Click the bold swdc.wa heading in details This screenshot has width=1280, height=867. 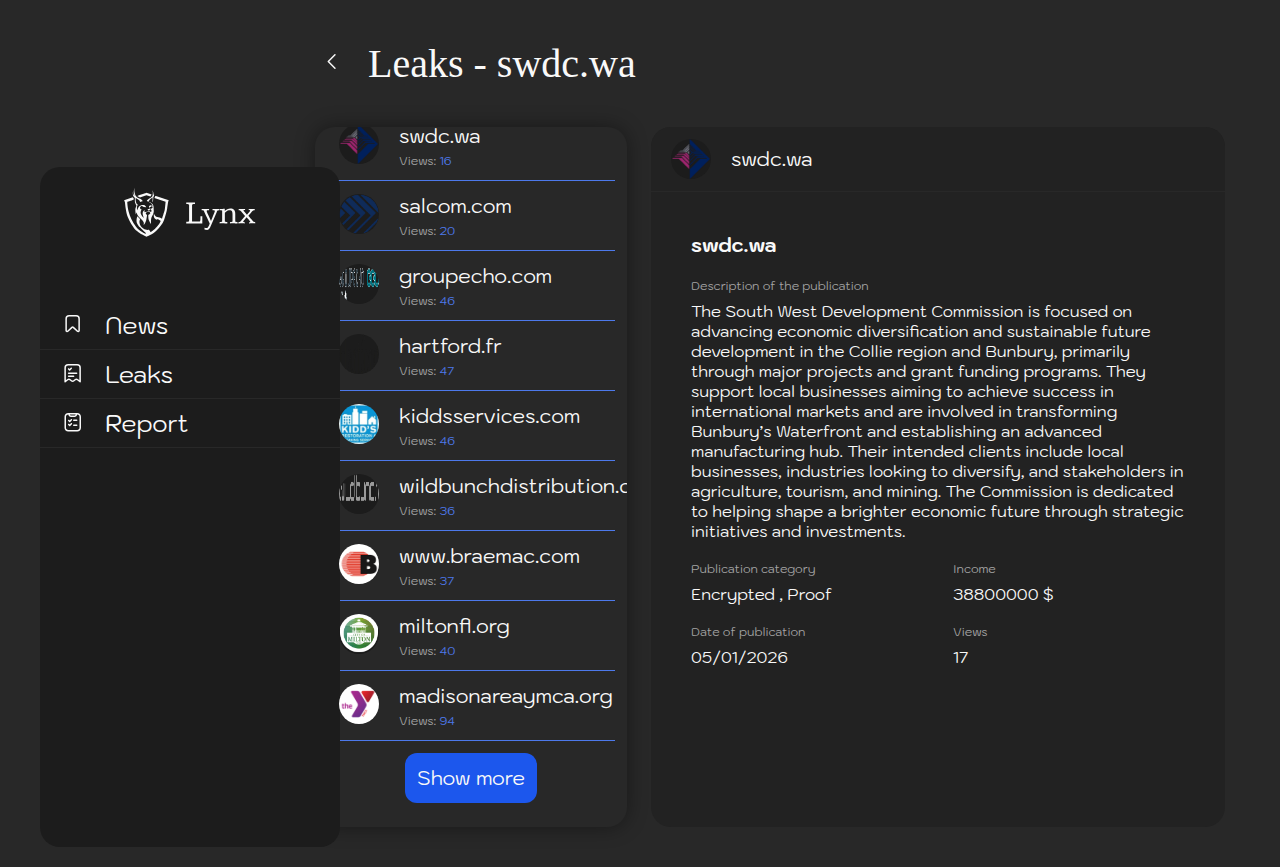[x=733, y=246]
